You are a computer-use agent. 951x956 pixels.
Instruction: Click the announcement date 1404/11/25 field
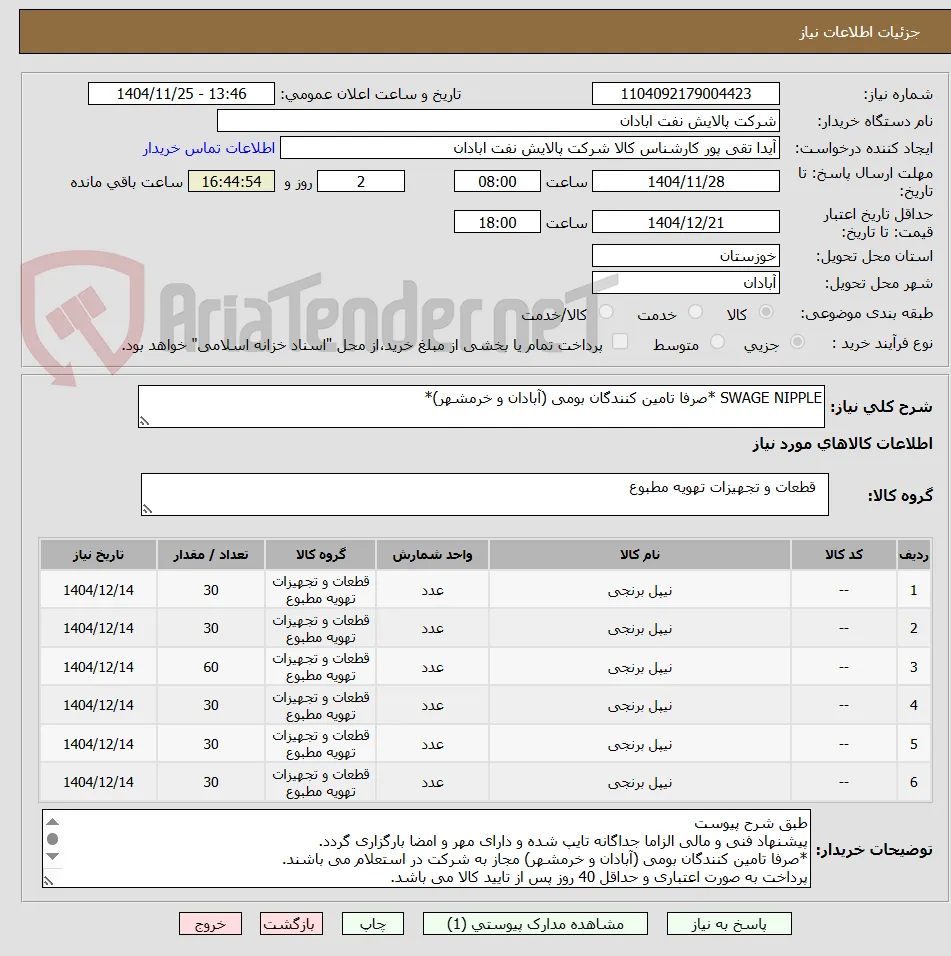click(181, 94)
